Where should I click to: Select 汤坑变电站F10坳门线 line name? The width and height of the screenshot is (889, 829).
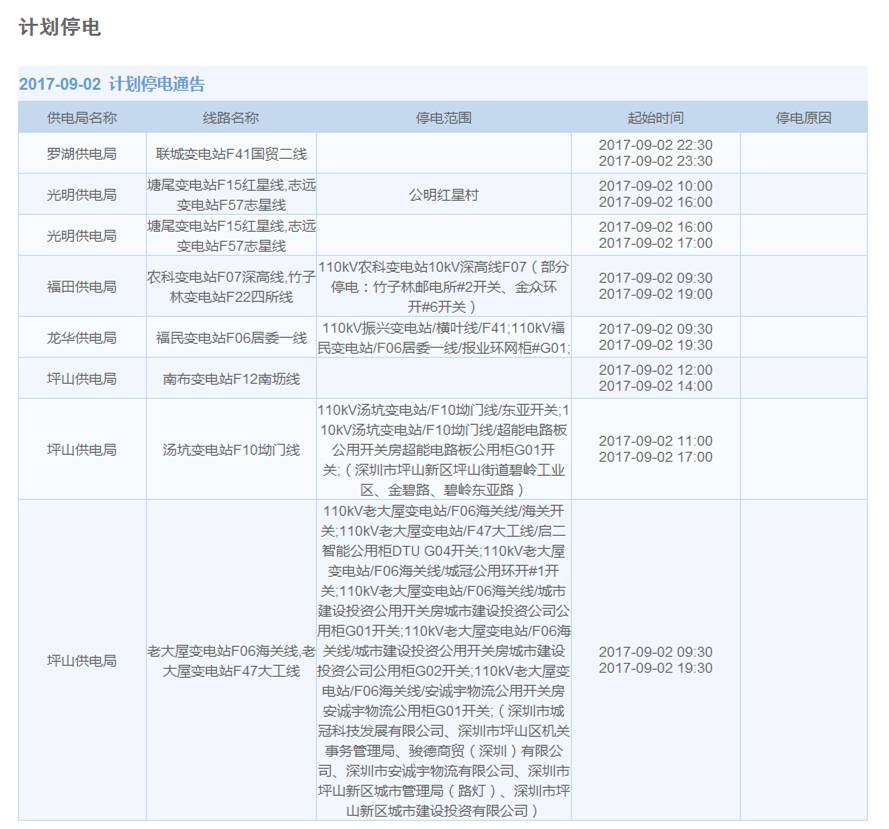coord(231,449)
